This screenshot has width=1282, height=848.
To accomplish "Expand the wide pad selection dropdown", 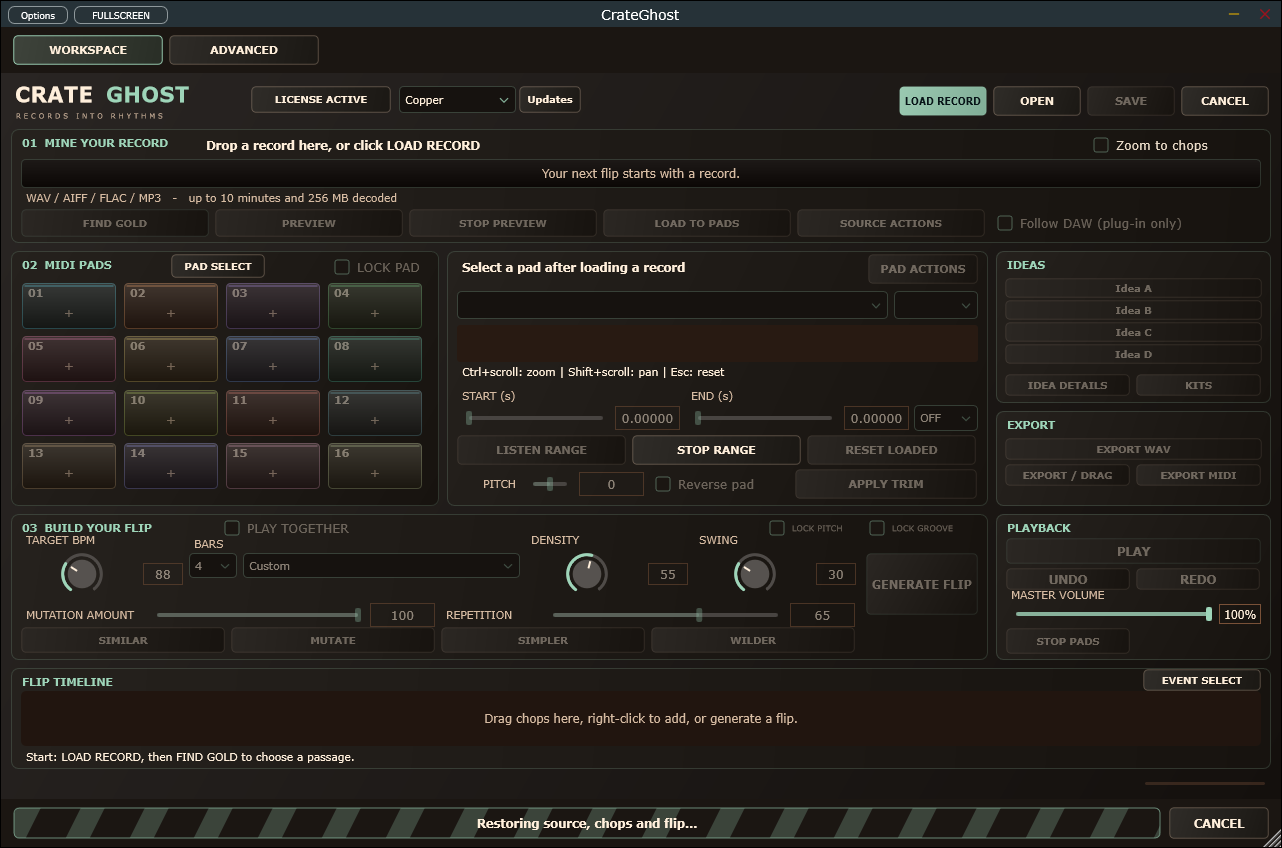I will click(672, 305).
